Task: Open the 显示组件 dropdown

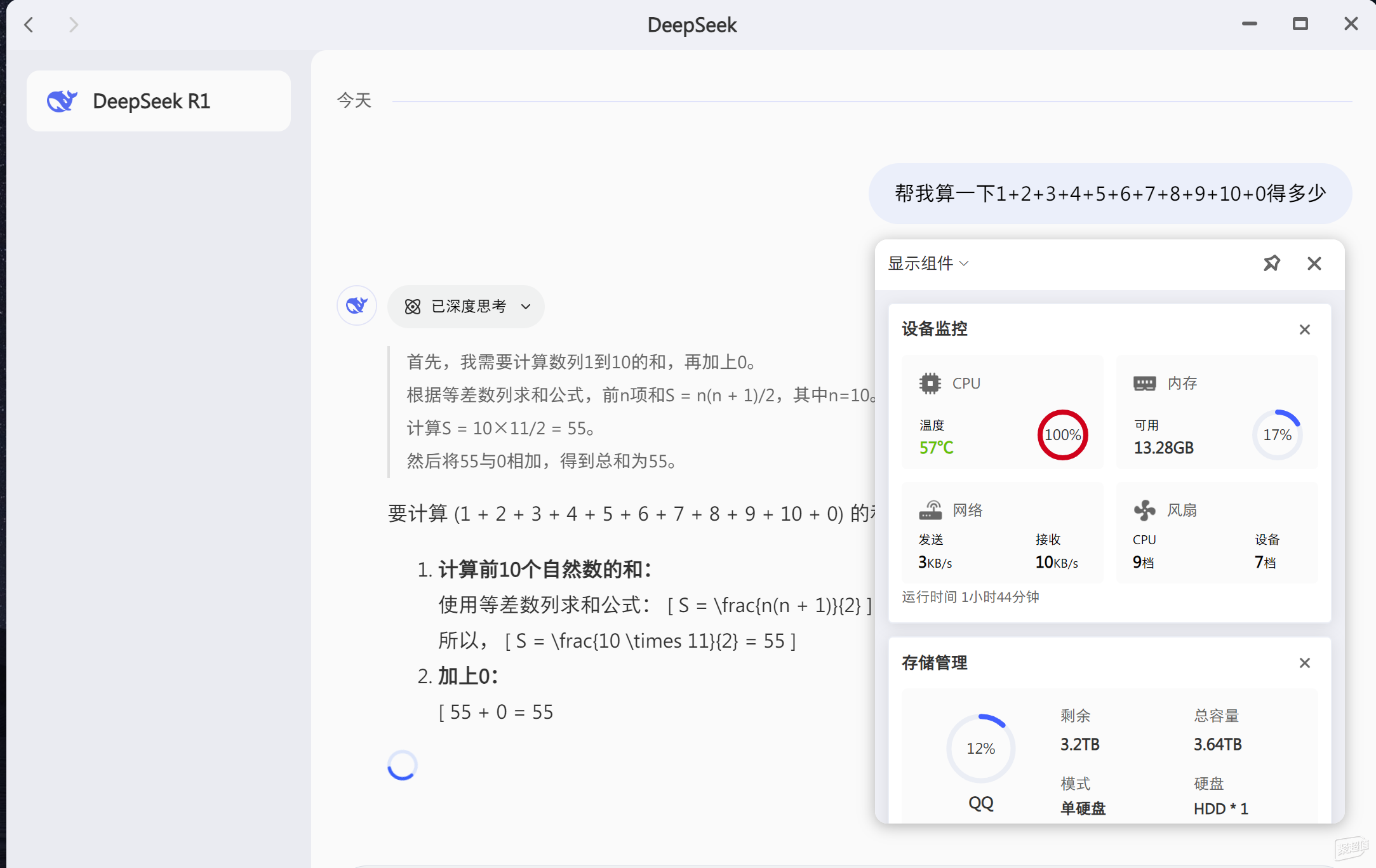Action: [928, 263]
